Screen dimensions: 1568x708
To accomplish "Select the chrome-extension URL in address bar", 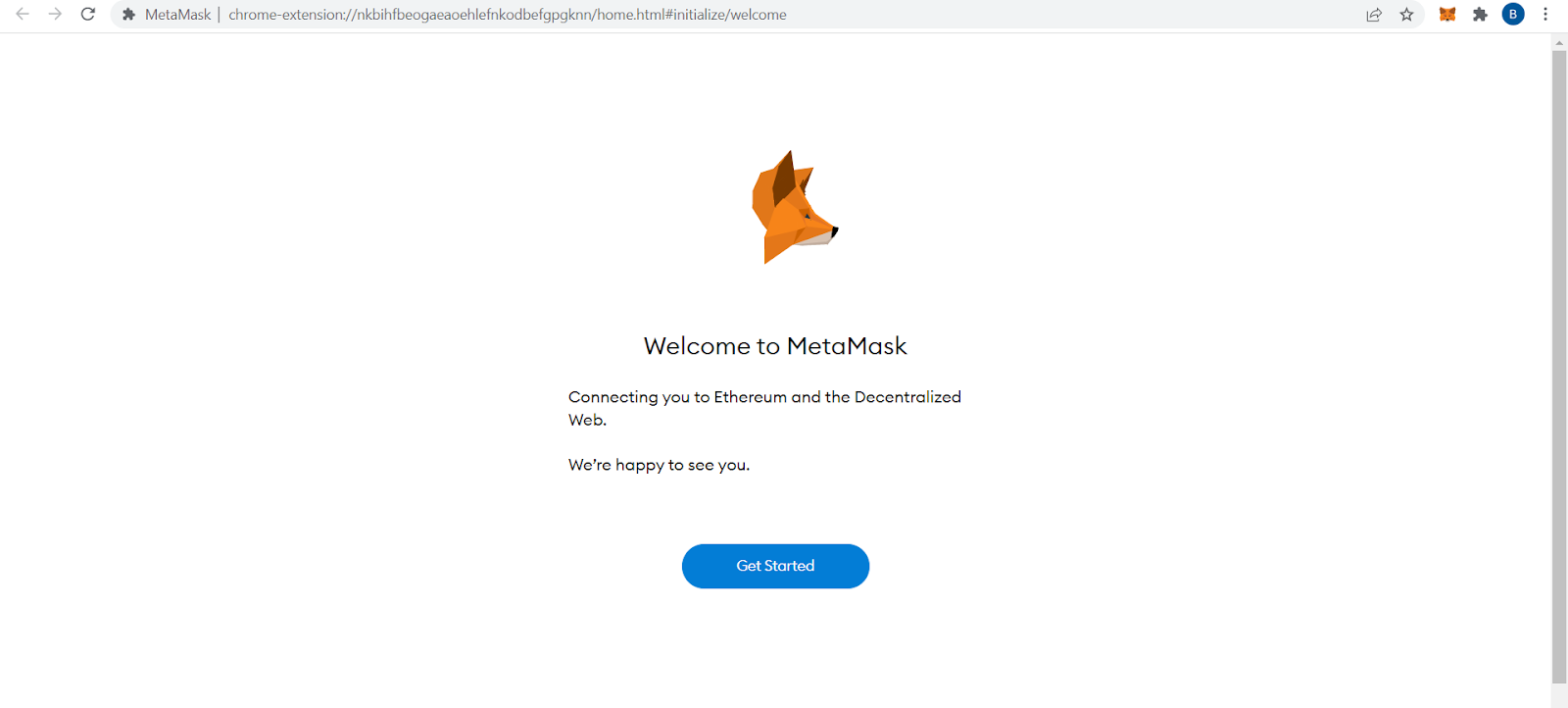I will click(x=508, y=15).
